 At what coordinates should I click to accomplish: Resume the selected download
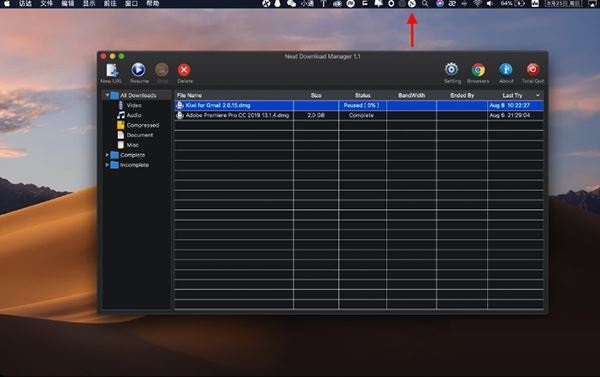click(139, 70)
